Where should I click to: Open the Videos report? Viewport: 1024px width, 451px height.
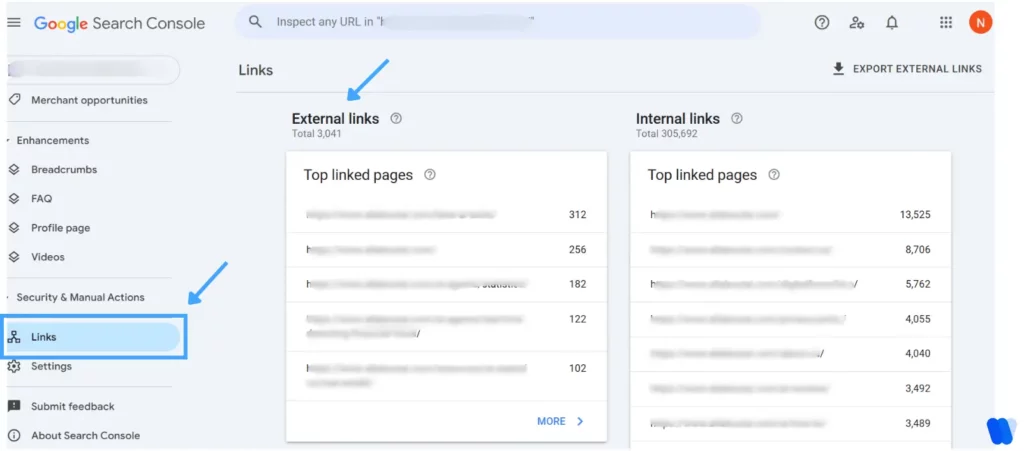click(48, 257)
